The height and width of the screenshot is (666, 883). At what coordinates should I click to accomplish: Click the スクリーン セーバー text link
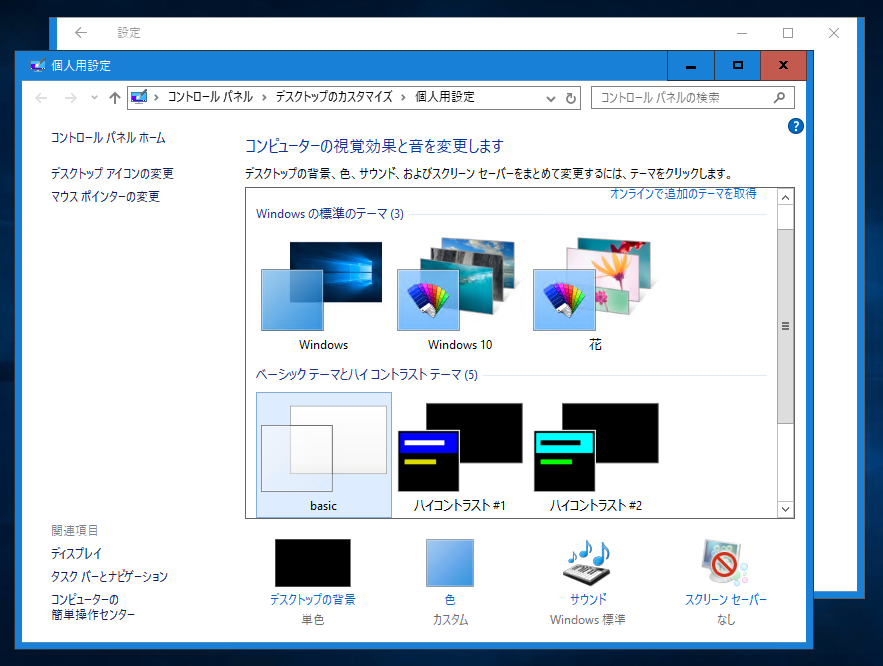[x=725, y=600]
